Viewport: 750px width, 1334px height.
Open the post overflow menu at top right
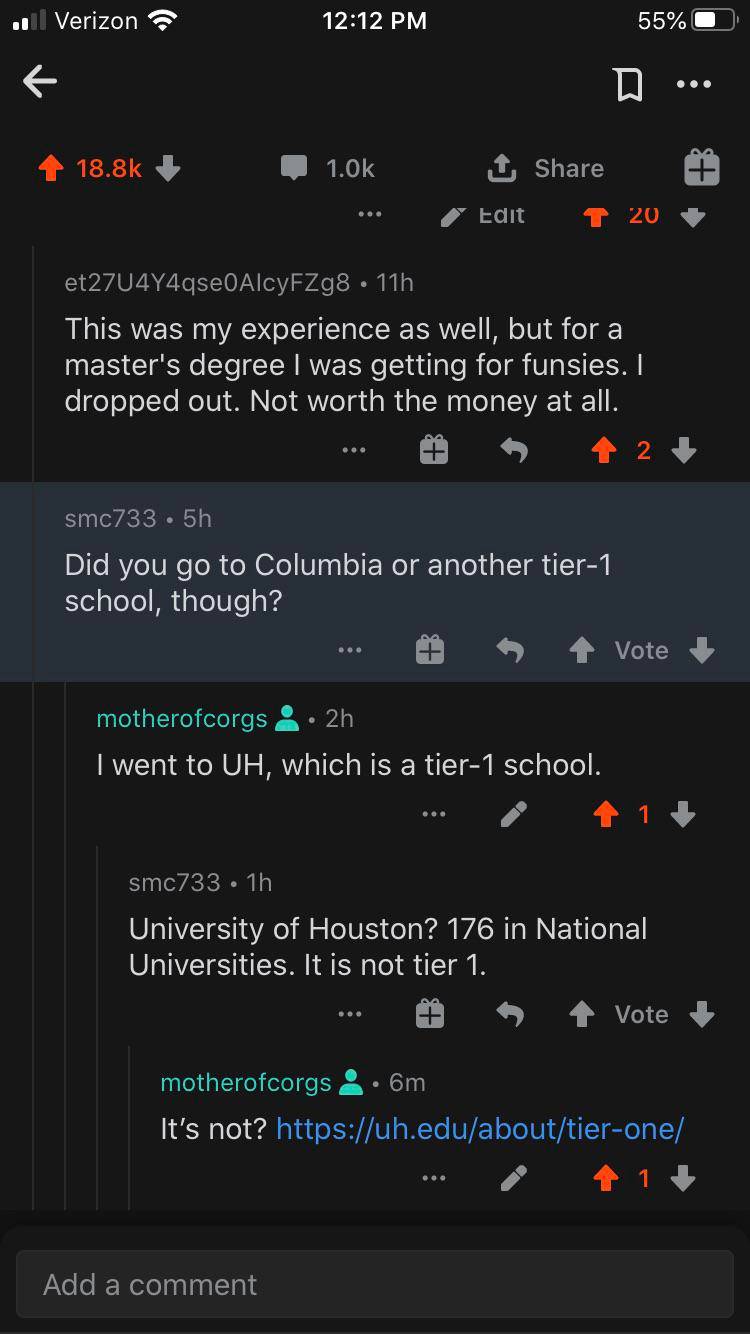click(x=693, y=85)
